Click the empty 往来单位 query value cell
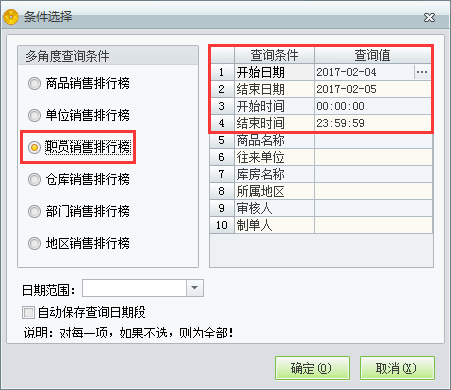The height and width of the screenshot is (390, 451). coord(373,157)
